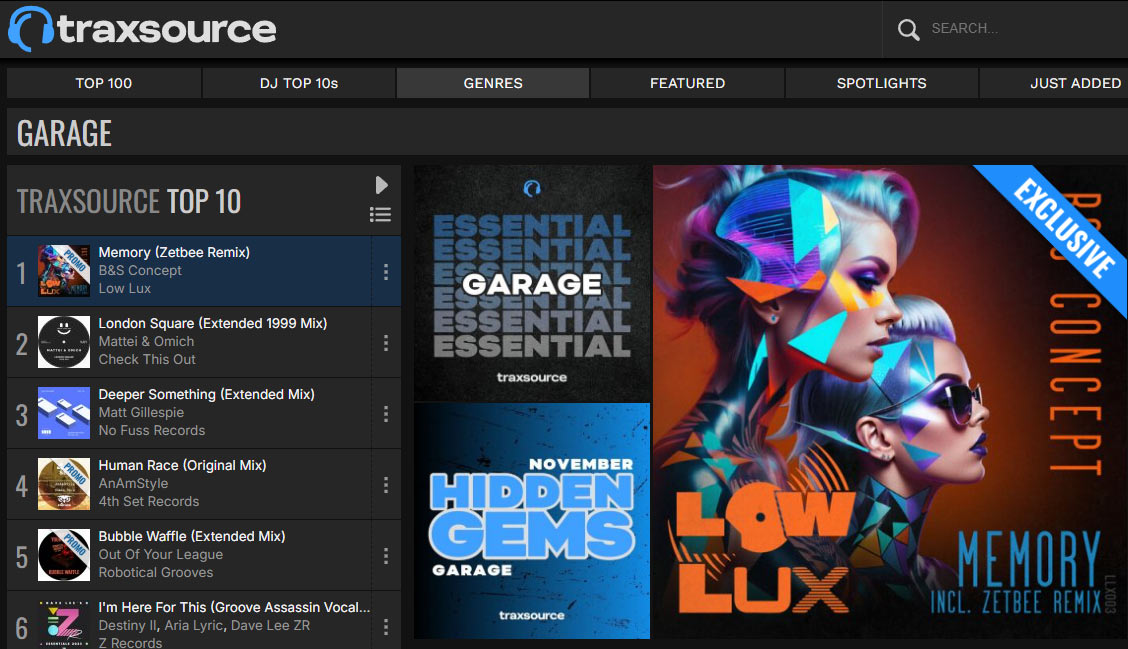Click the search magnifier icon
Screen dimensions: 1128x649
pos(908,29)
